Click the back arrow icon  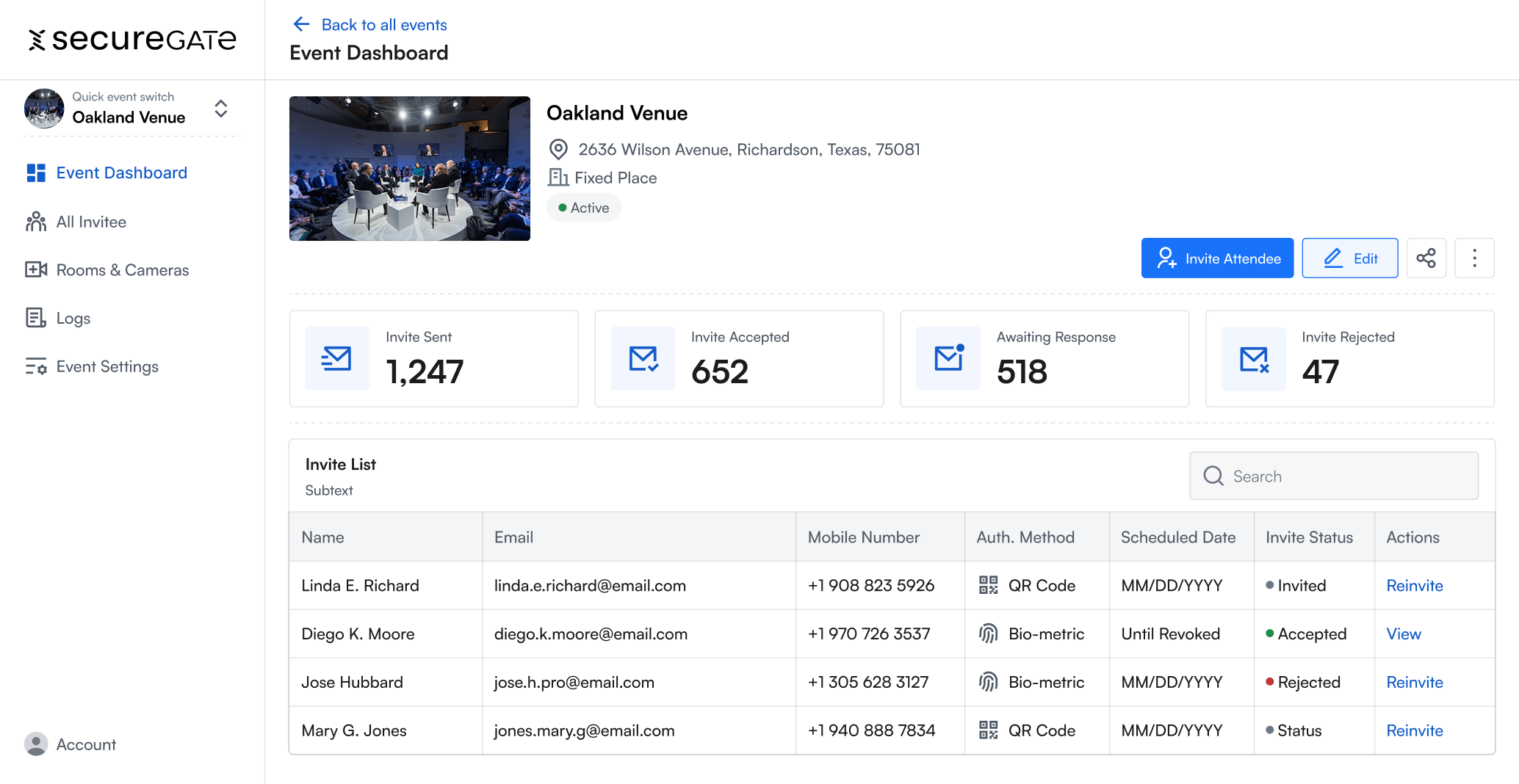[x=301, y=24]
